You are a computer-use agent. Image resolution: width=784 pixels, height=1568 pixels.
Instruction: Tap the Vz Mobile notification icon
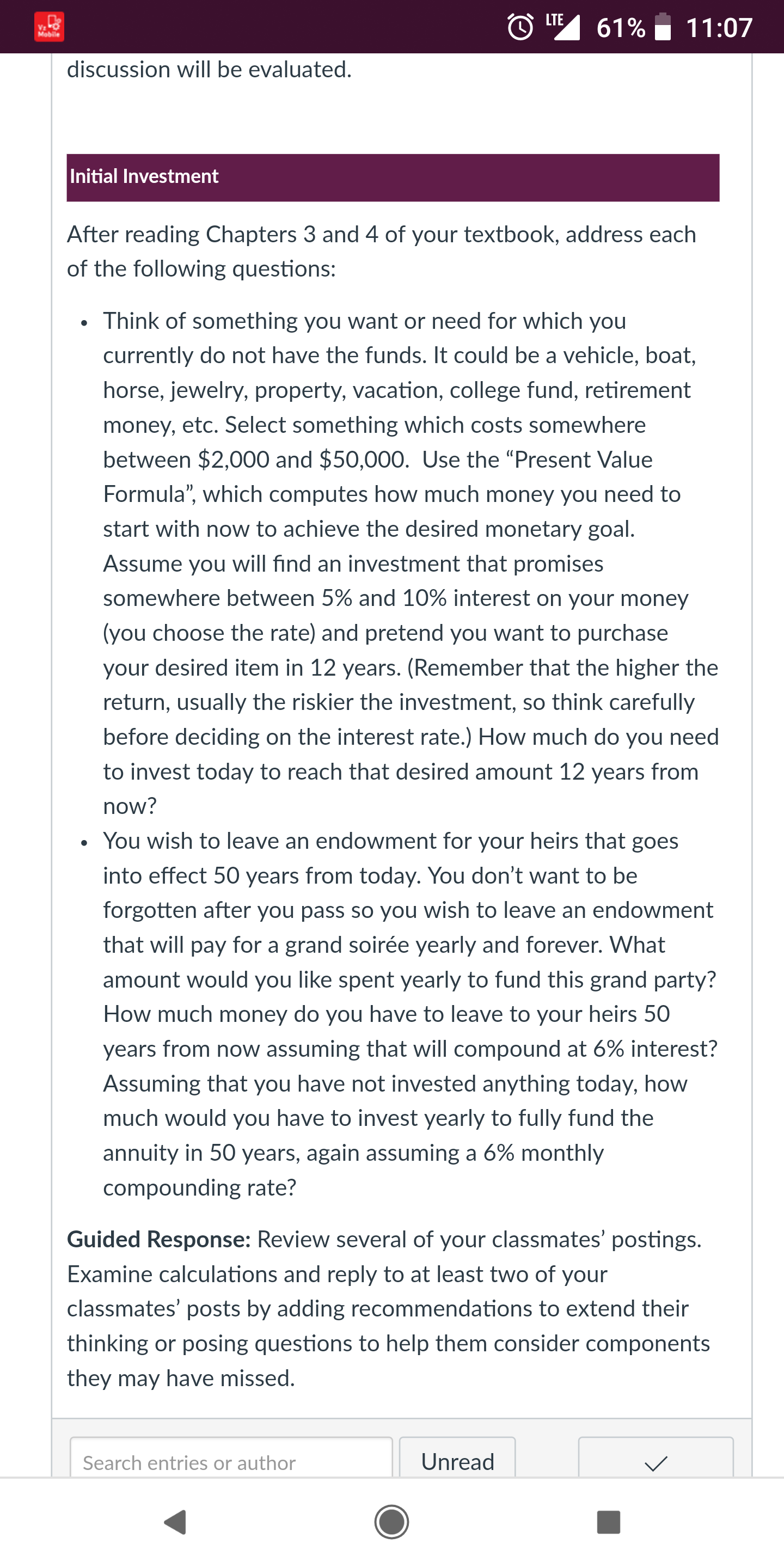point(48,27)
